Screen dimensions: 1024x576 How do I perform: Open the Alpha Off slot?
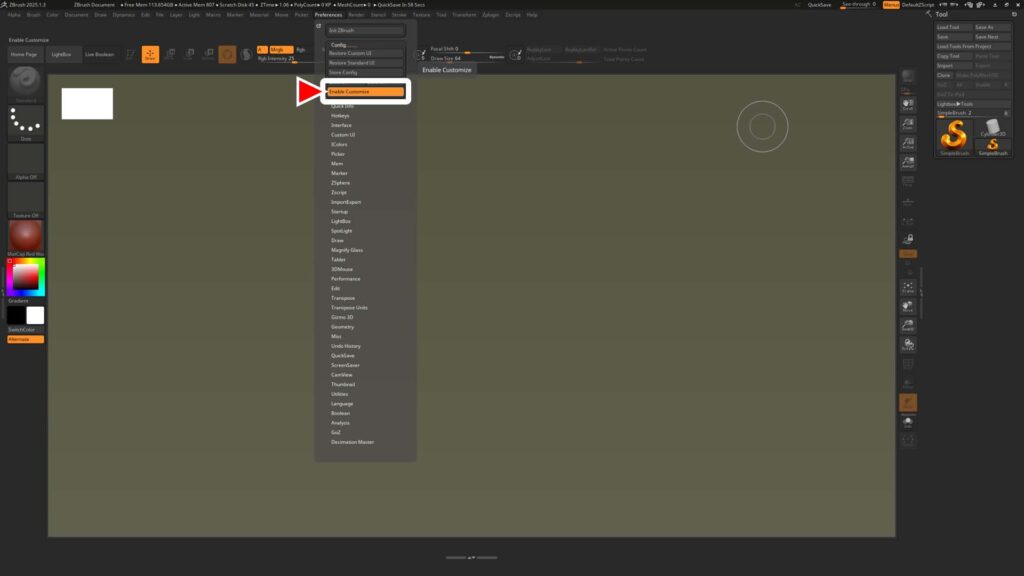click(x=25, y=160)
